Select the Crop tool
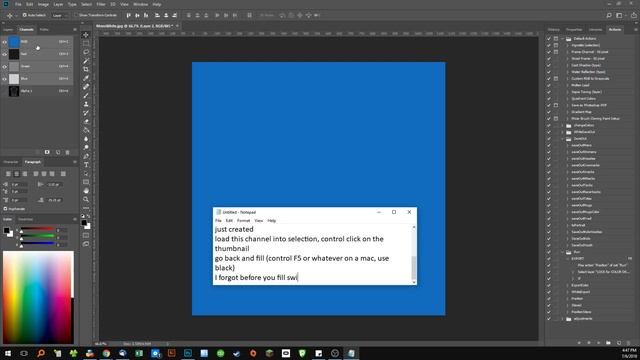Screen dimensions: 640x360 tap(86, 69)
